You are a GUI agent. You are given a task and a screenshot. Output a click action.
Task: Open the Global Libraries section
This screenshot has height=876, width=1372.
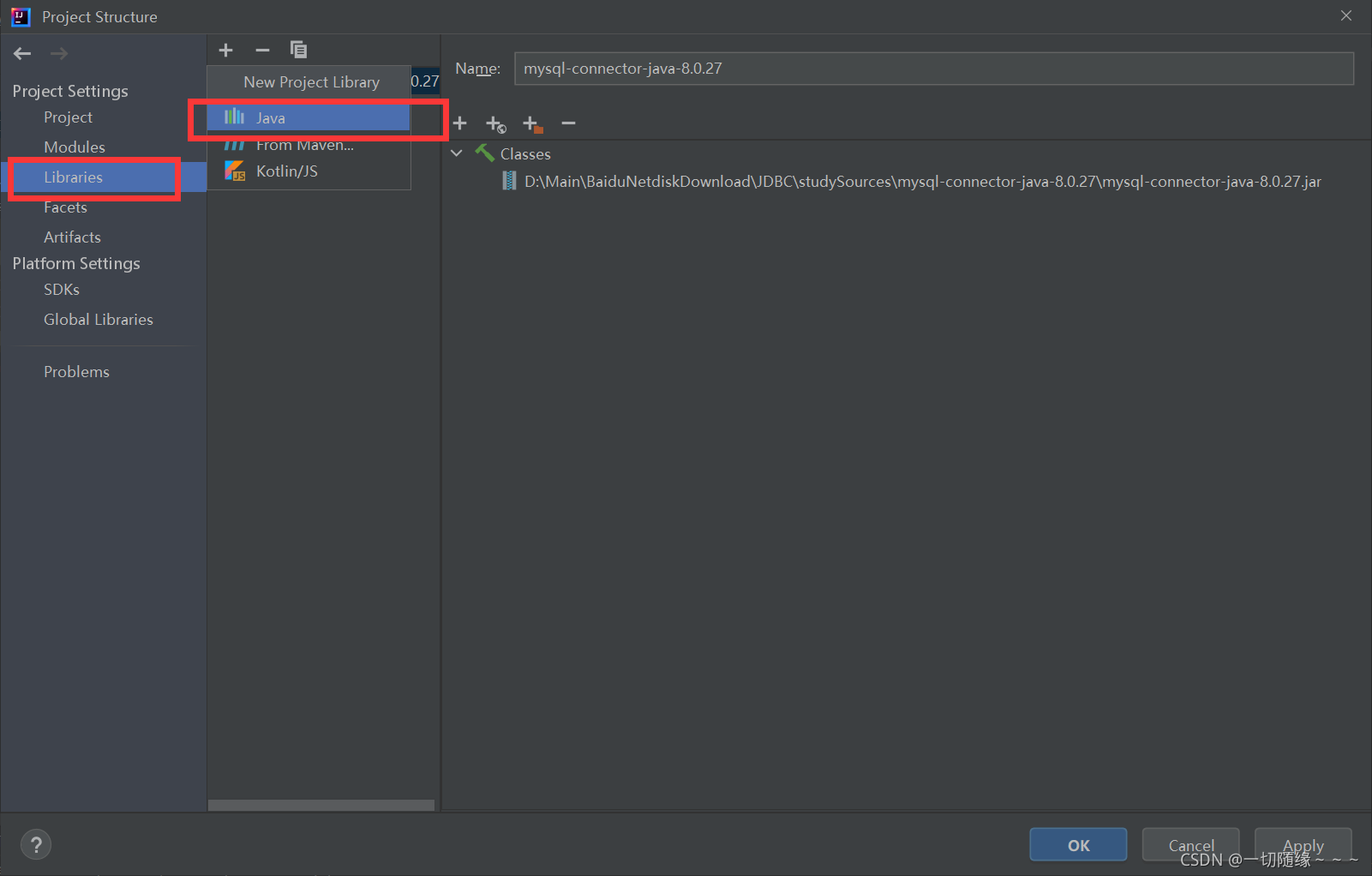tap(99, 320)
